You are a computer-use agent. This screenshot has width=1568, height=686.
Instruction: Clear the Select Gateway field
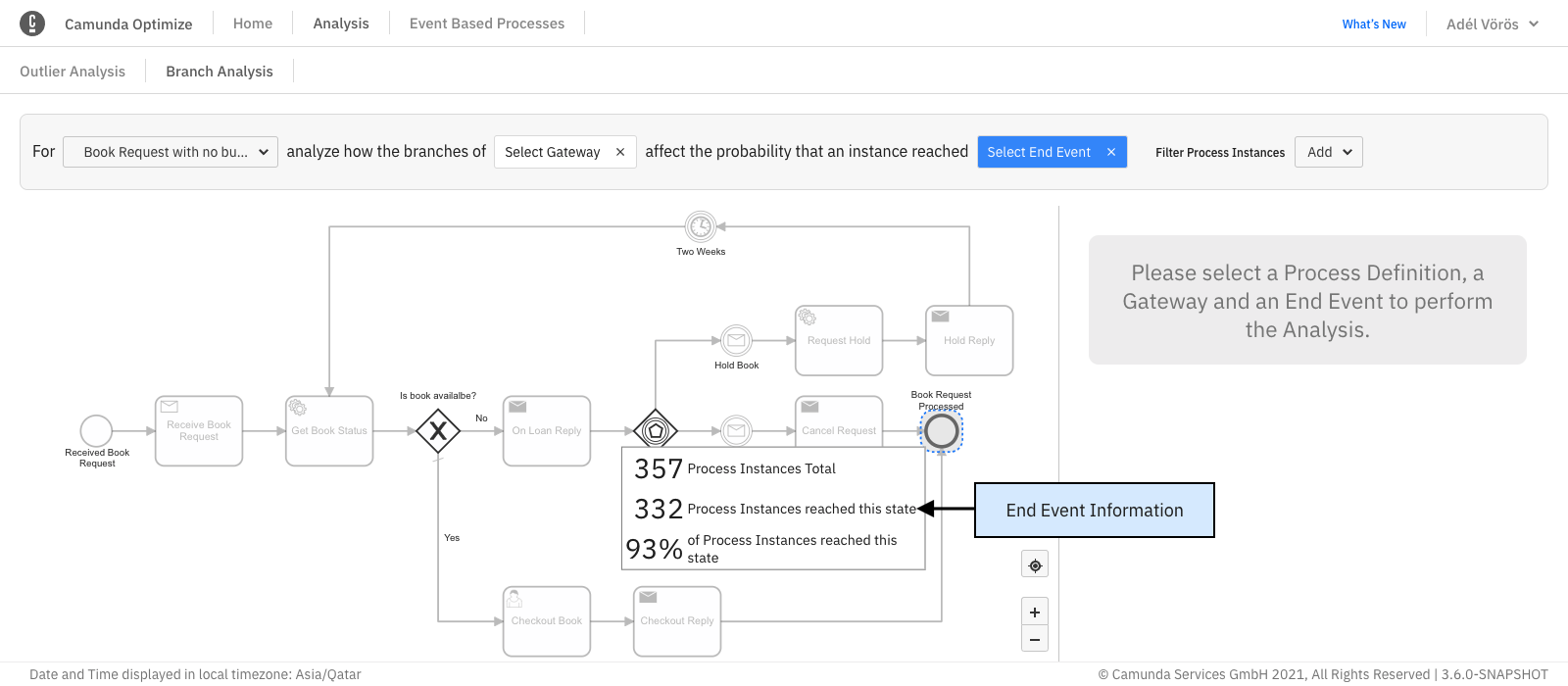[x=620, y=152]
